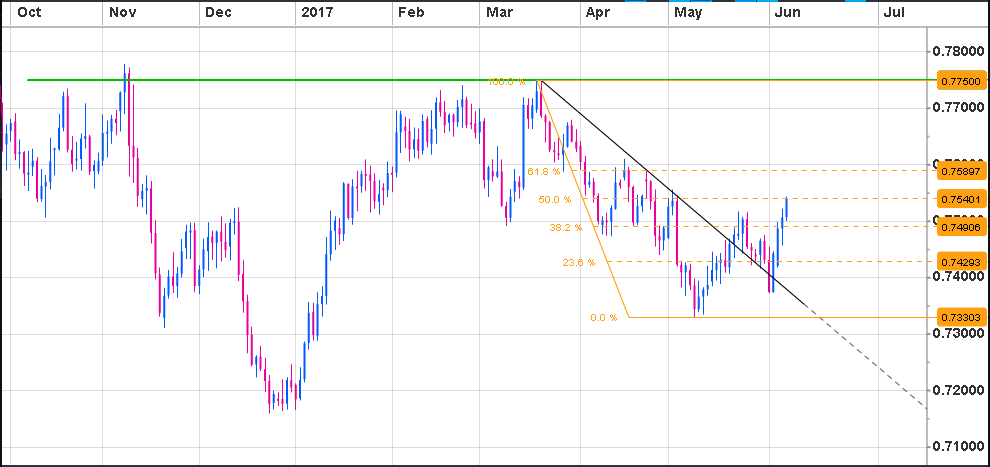Screen dimensions: 990x467
Task: Click the 0.71000 price axis value
Action: click(960, 447)
